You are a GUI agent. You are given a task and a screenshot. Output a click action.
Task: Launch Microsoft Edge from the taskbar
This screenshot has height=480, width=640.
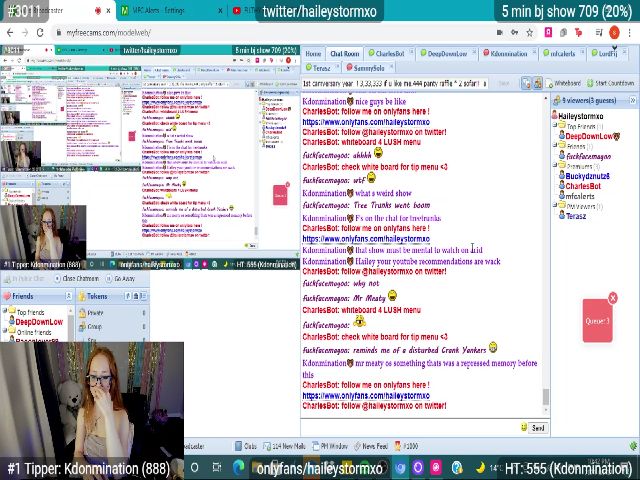tap(238, 467)
